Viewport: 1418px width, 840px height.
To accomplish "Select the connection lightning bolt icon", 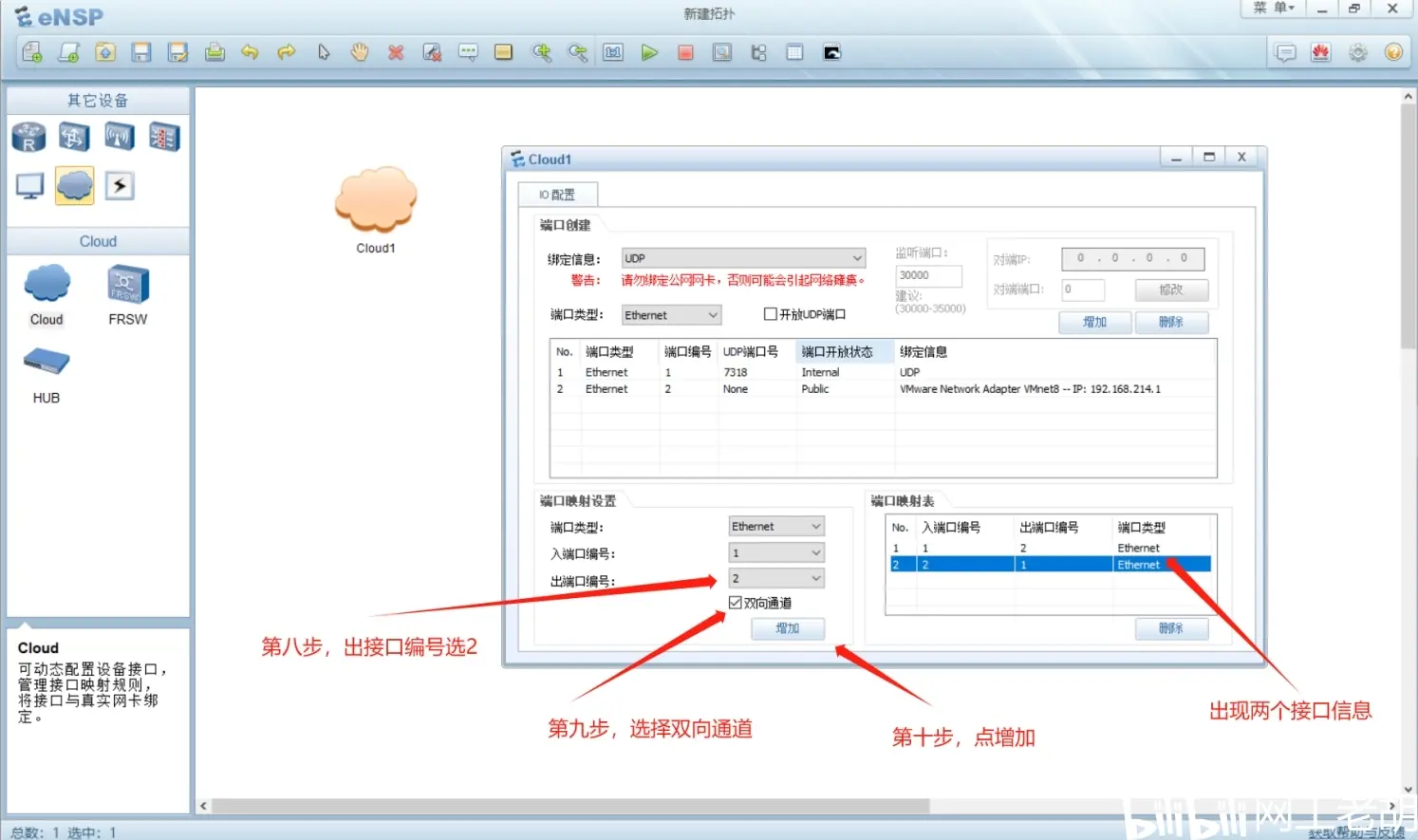I will click(120, 185).
